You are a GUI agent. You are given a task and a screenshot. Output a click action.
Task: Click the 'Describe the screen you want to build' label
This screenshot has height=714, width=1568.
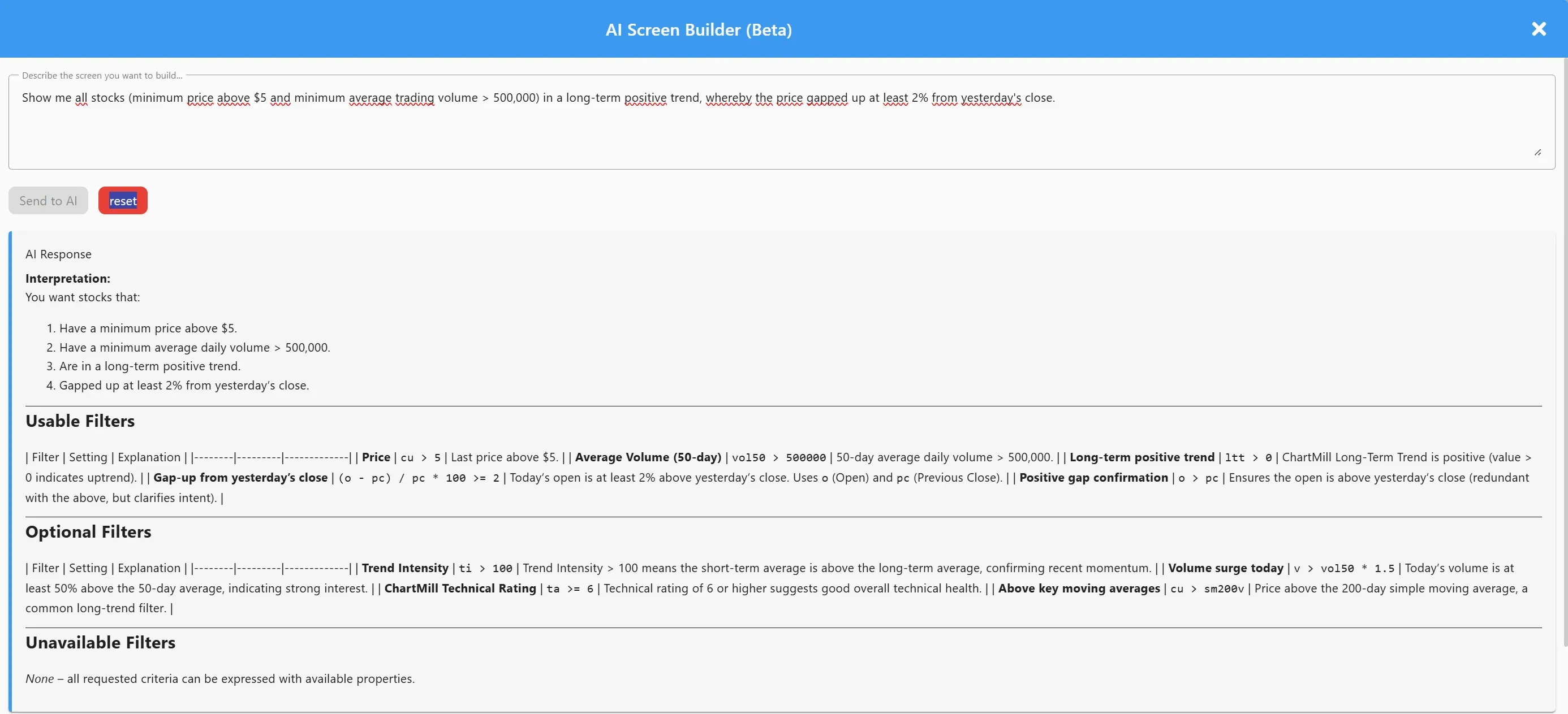coord(102,75)
